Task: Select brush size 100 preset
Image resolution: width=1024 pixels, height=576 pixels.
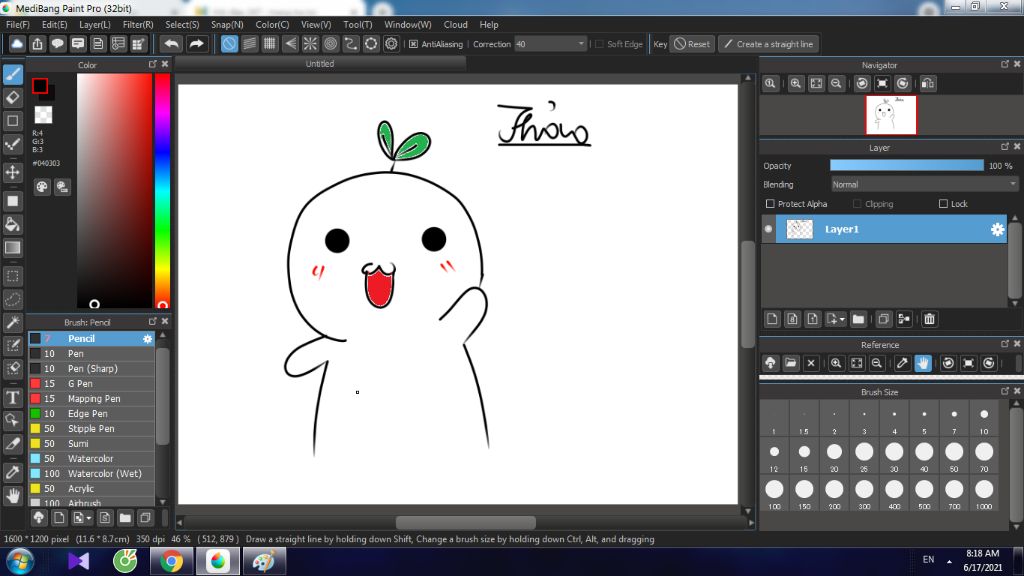Action: [774, 494]
